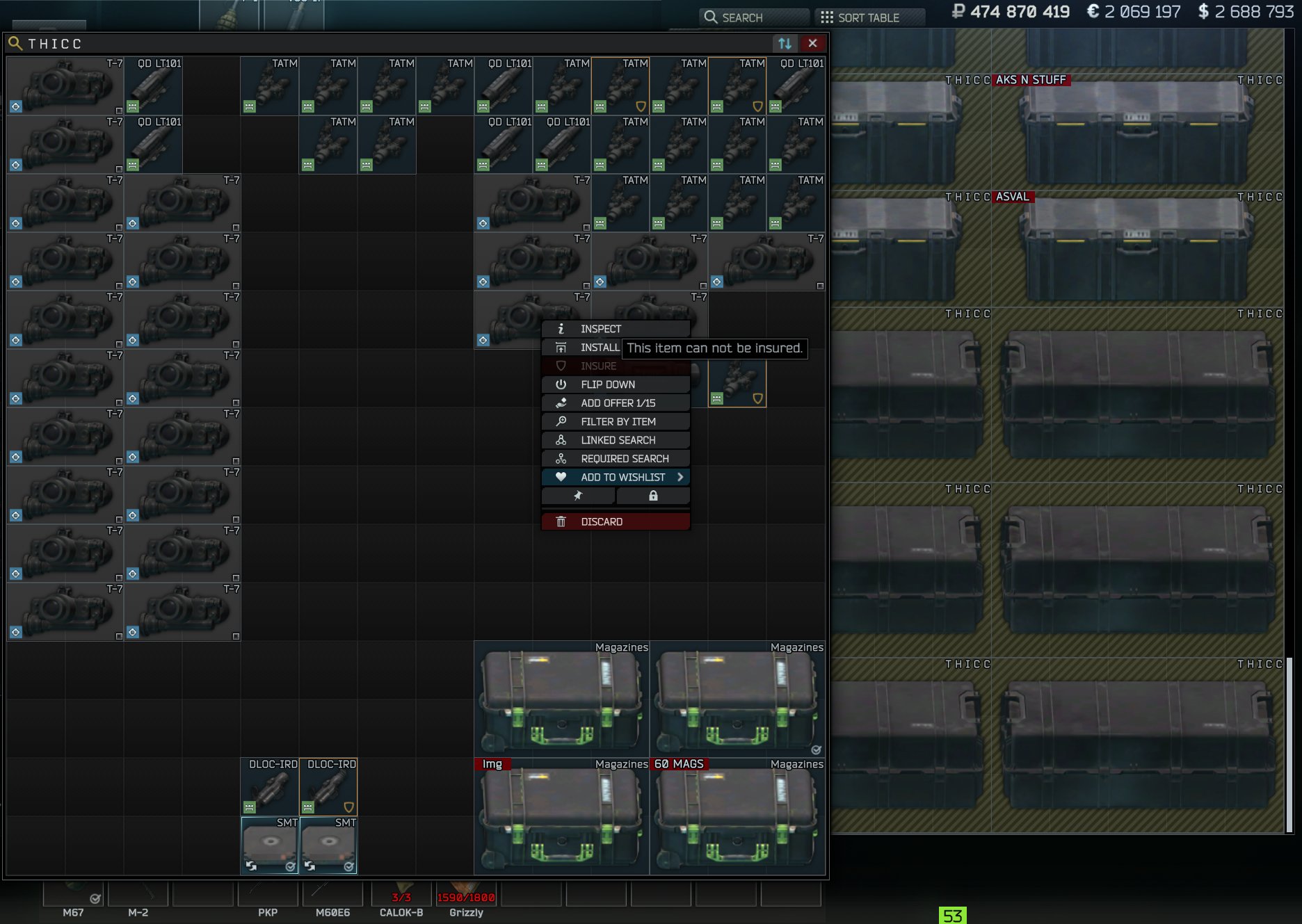This screenshot has width=1302, height=924.
Task: Close the THICC container window
Action: pos(812,43)
